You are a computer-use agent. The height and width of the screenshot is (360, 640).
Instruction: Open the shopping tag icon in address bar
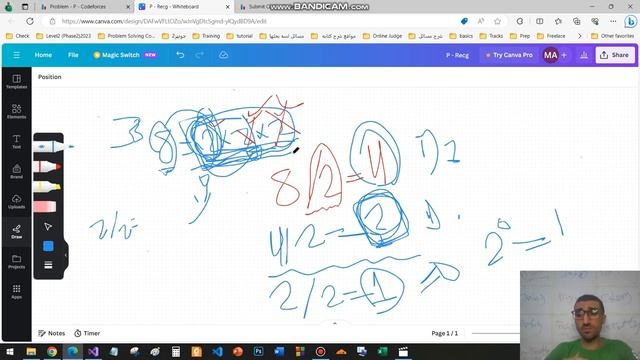pos(464,21)
